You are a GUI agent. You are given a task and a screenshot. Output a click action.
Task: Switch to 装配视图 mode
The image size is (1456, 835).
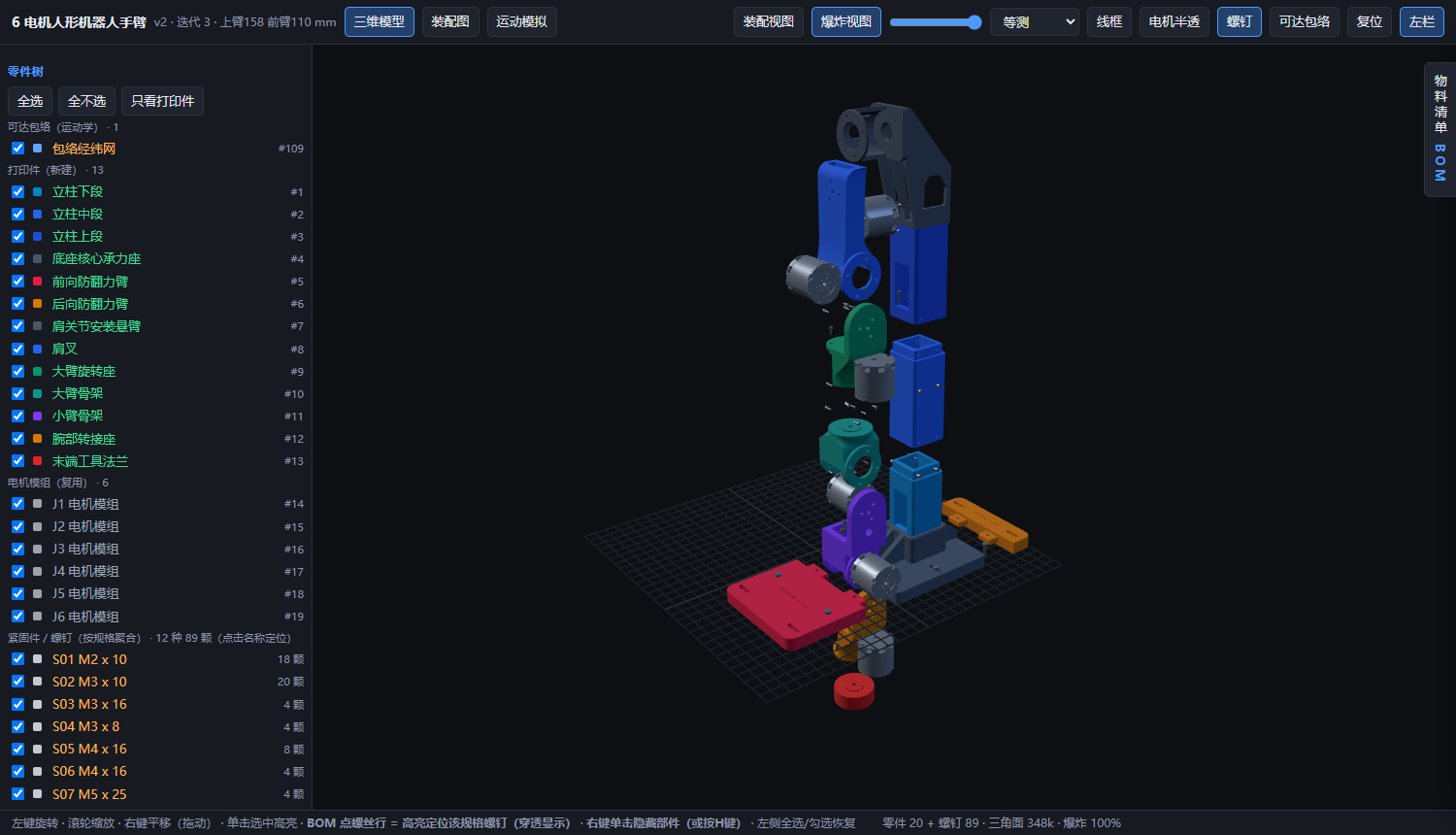tap(769, 21)
